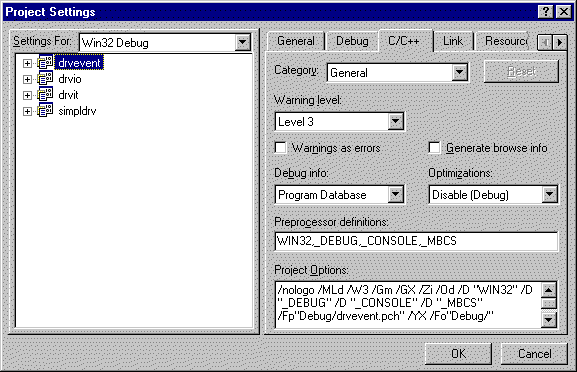
Task: Click the Project Options scrollbar thumb
Action: pyautogui.click(x=549, y=303)
